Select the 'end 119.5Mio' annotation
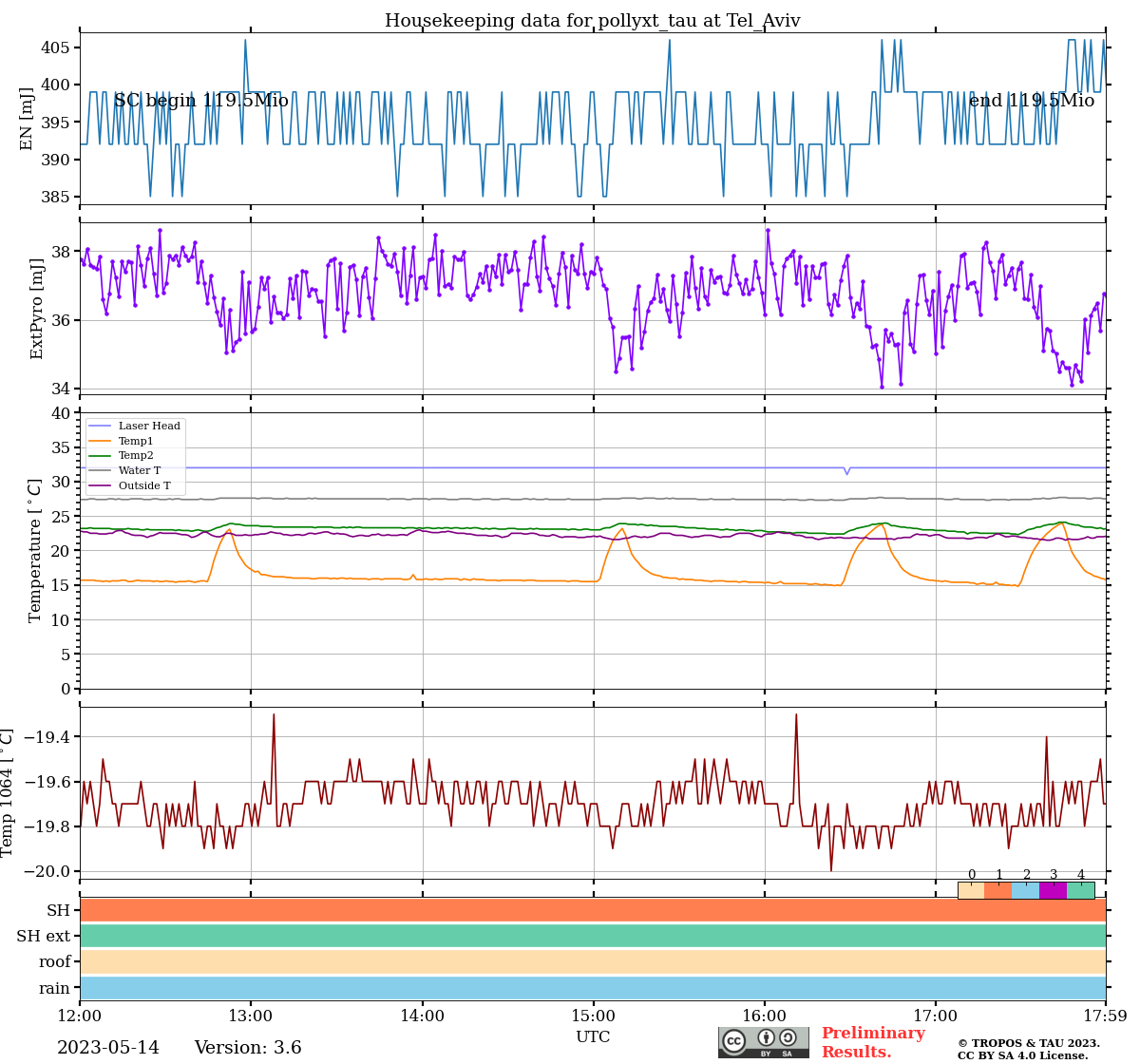This screenshot has width=1140, height=1064. [1032, 101]
